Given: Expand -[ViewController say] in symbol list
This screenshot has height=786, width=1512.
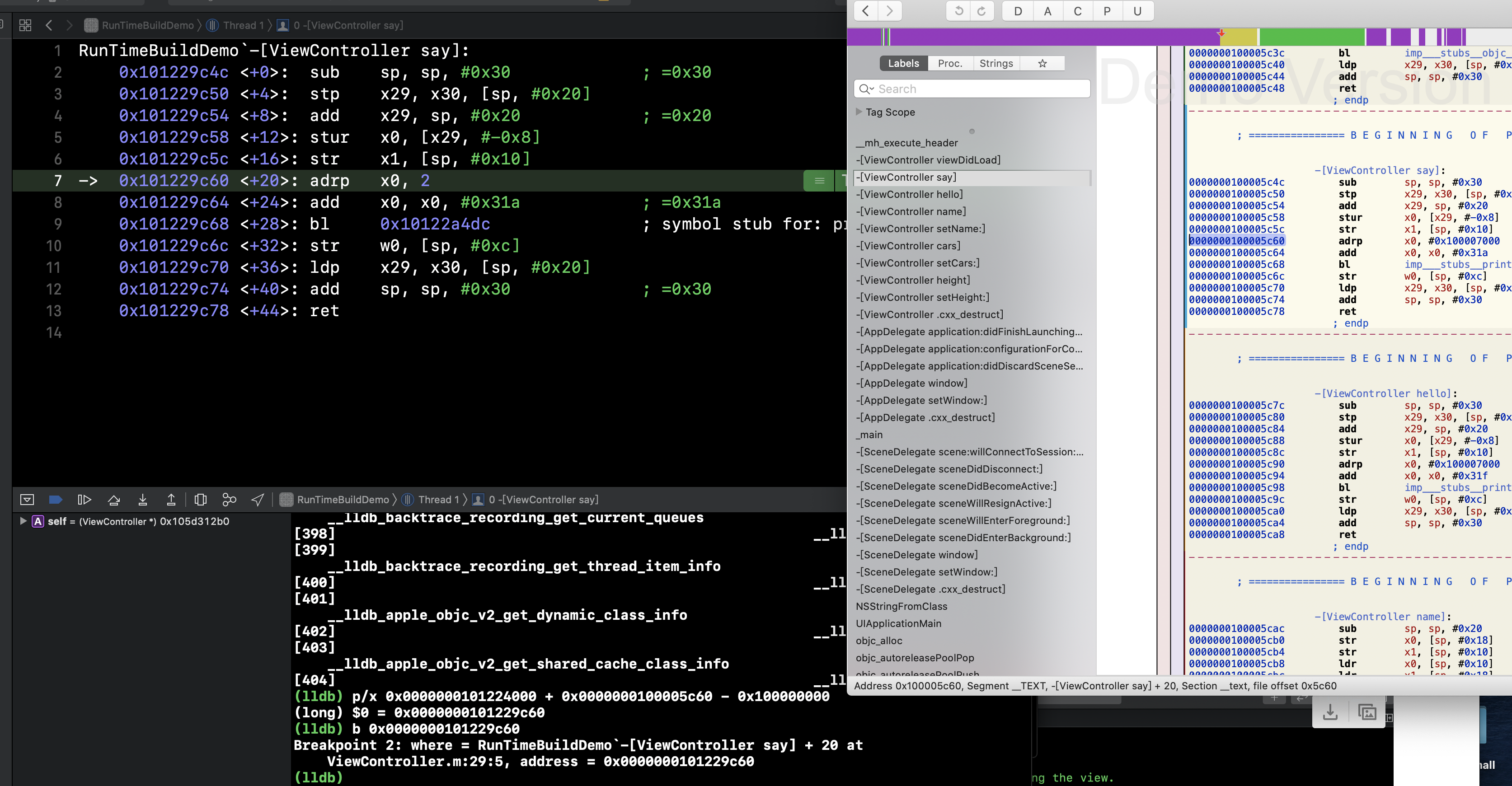Looking at the screenshot, I should coord(906,176).
